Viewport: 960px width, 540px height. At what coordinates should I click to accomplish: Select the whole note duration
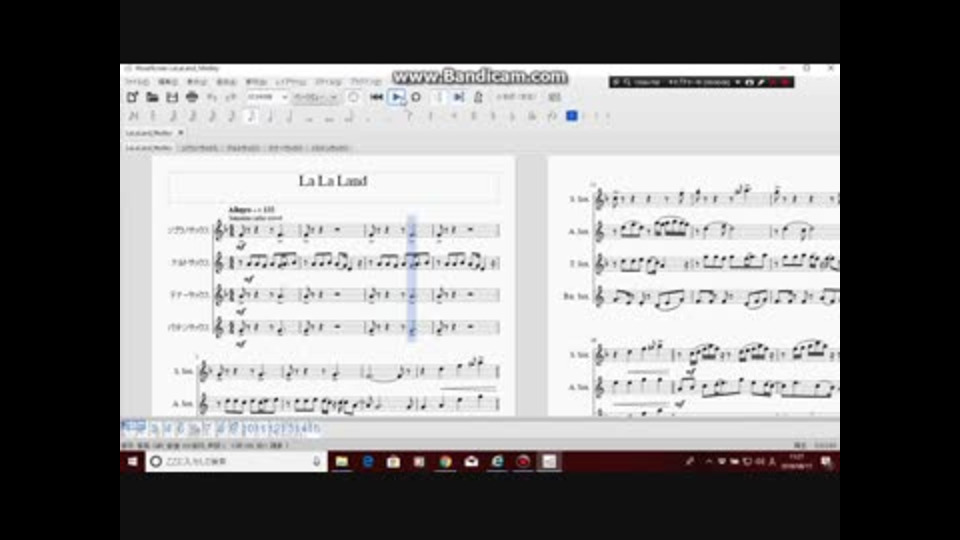309,116
